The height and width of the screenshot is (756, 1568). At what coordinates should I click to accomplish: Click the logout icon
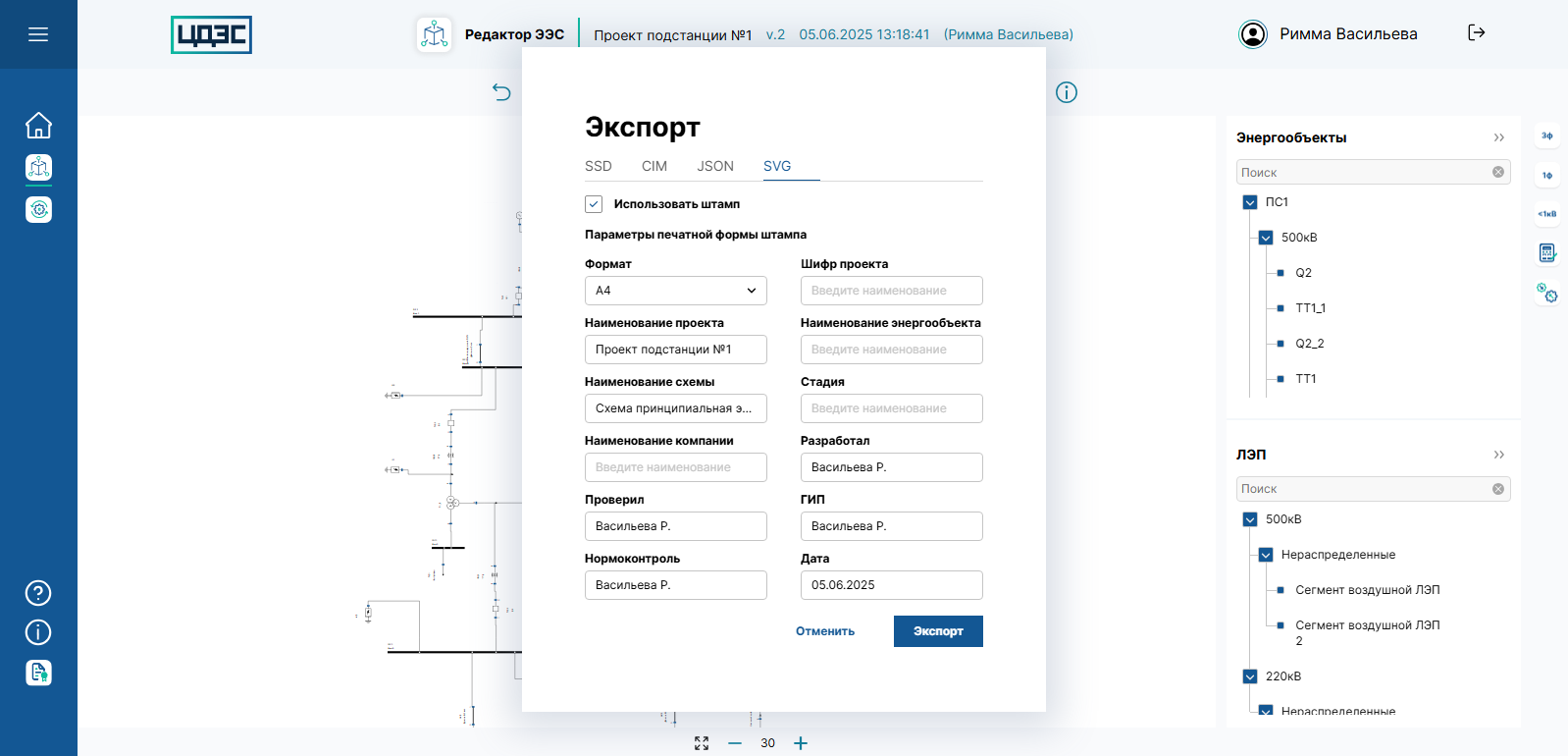pyautogui.click(x=1476, y=33)
